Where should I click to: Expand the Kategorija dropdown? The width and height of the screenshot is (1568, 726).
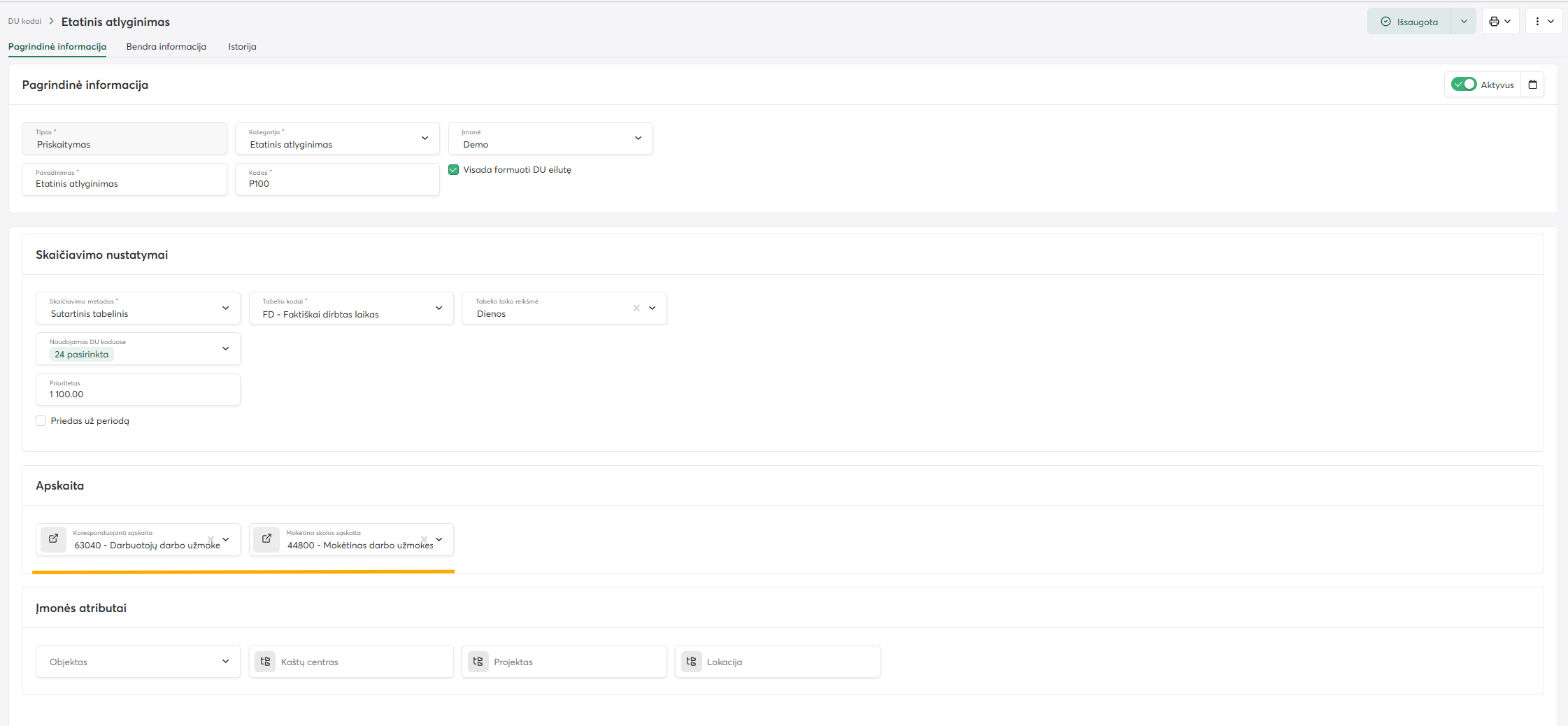pyautogui.click(x=425, y=138)
